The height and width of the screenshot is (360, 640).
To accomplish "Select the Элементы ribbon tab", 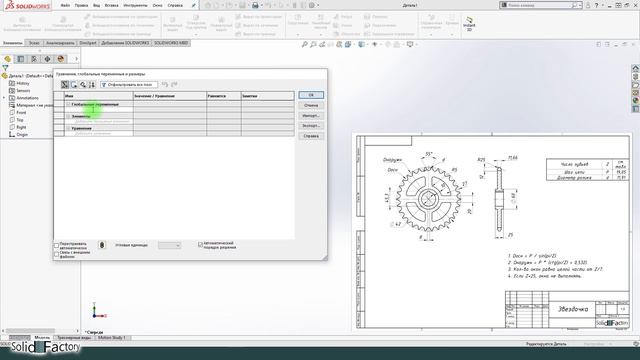I will (x=13, y=43).
